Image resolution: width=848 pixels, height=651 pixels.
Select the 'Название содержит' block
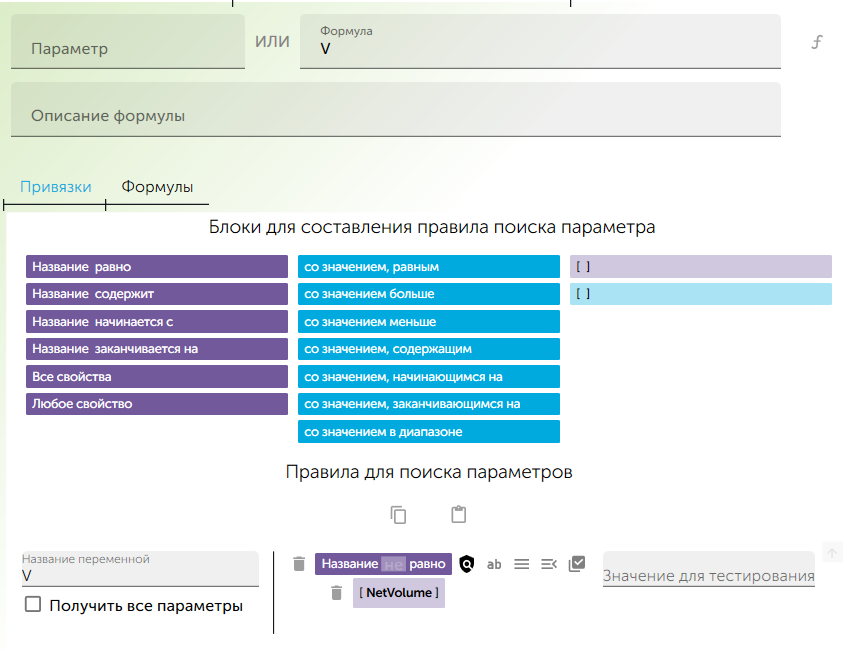pos(156,294)
